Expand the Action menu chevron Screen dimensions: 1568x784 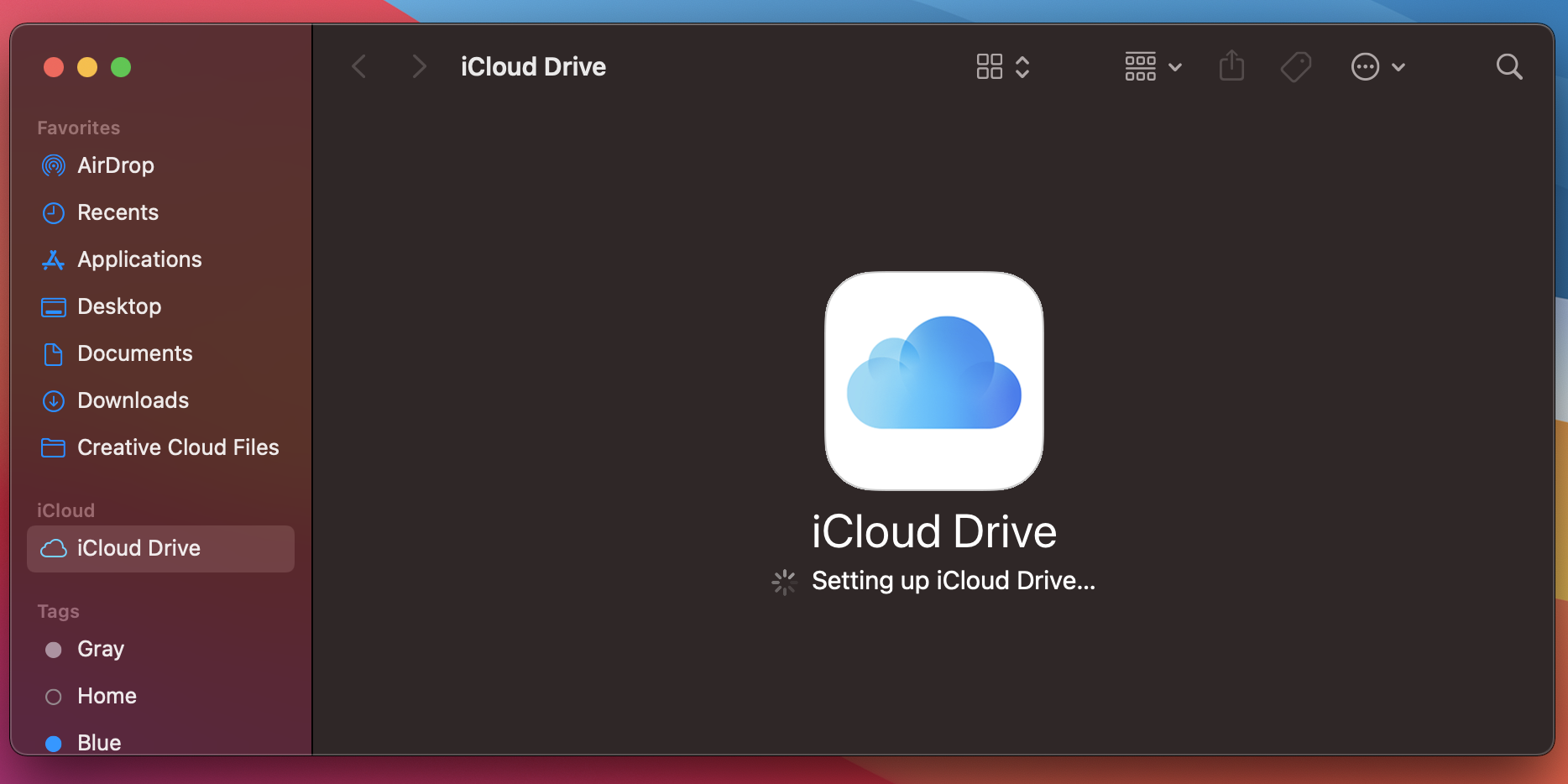tap(1398, 67)
